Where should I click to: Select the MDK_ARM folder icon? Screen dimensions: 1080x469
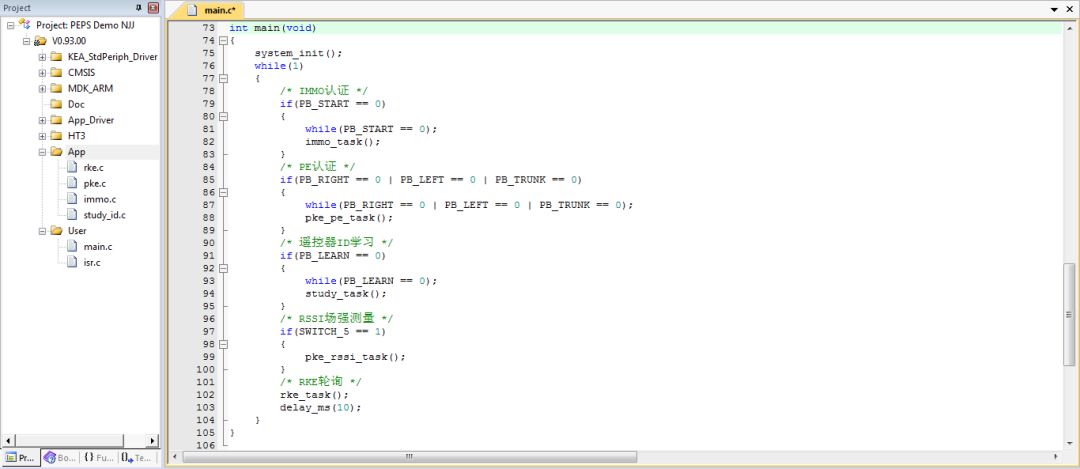tap(56, 88)
